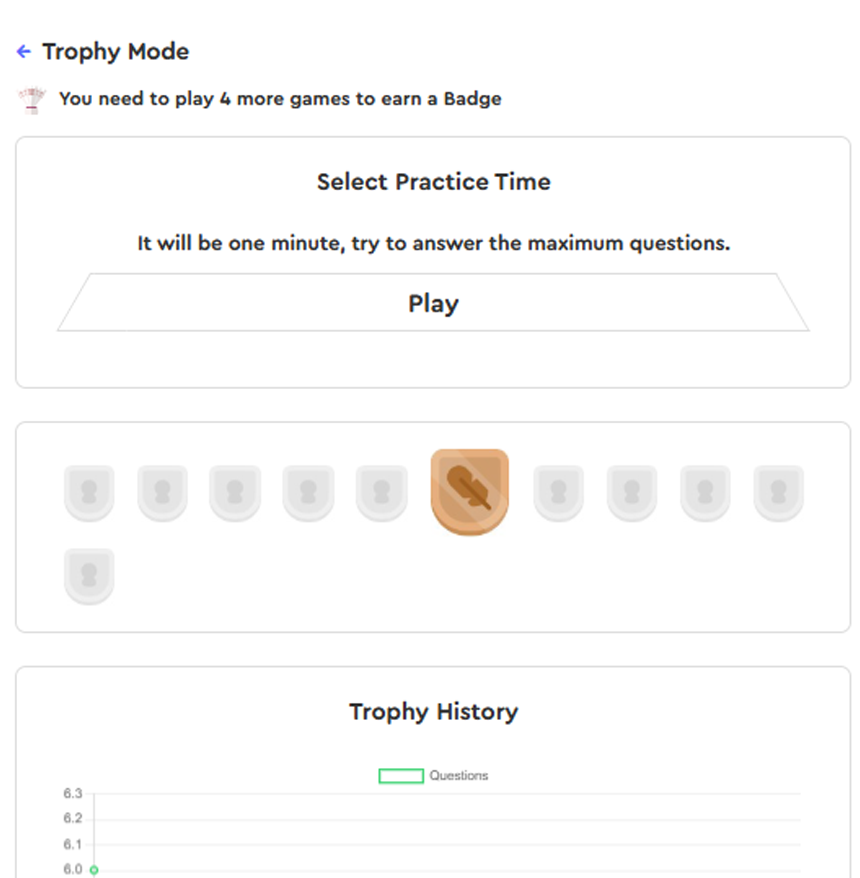The width and height of the screenshot is (860, 878).
Task: Click the locked badge immediately left of the feather badge
Action: coord(381,493)
